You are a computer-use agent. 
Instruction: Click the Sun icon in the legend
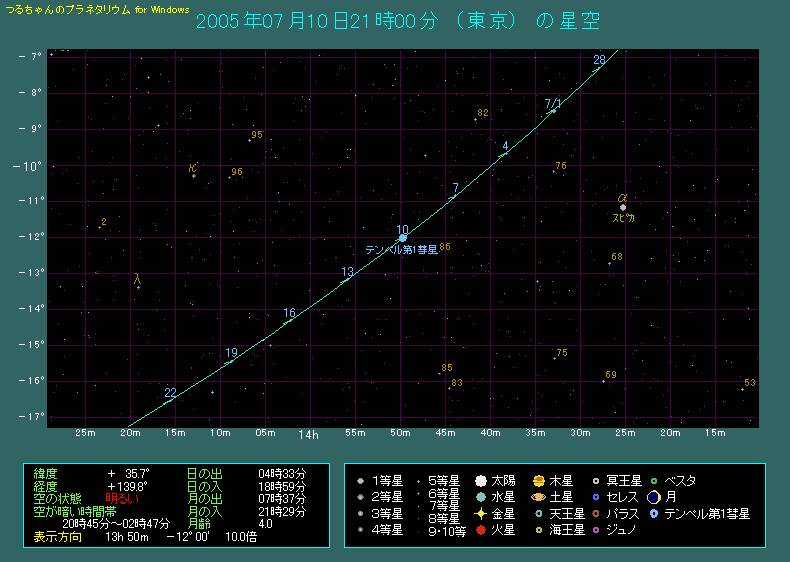tap(481, 480)
